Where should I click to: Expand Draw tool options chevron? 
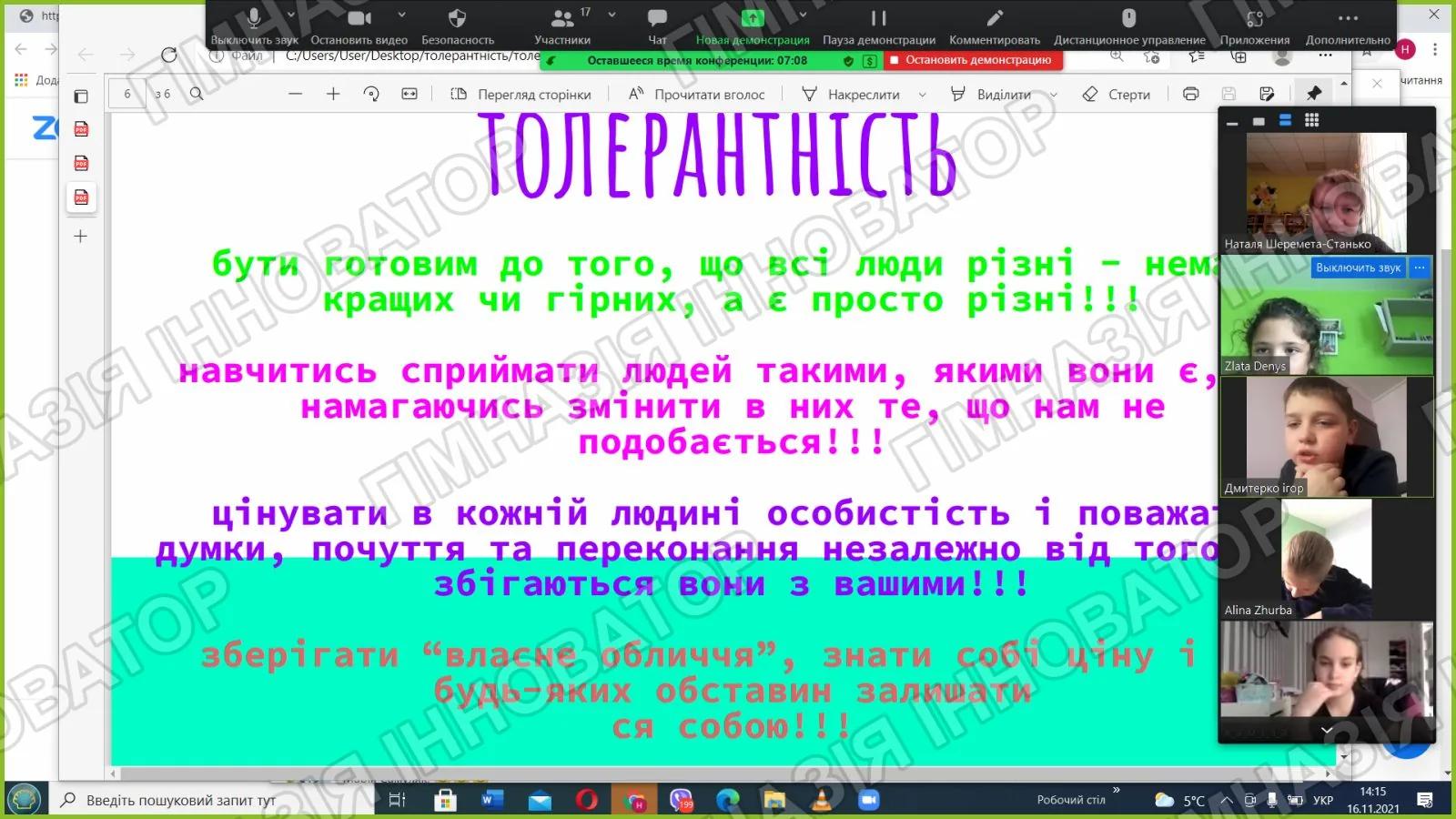click(x=922, y=95)
